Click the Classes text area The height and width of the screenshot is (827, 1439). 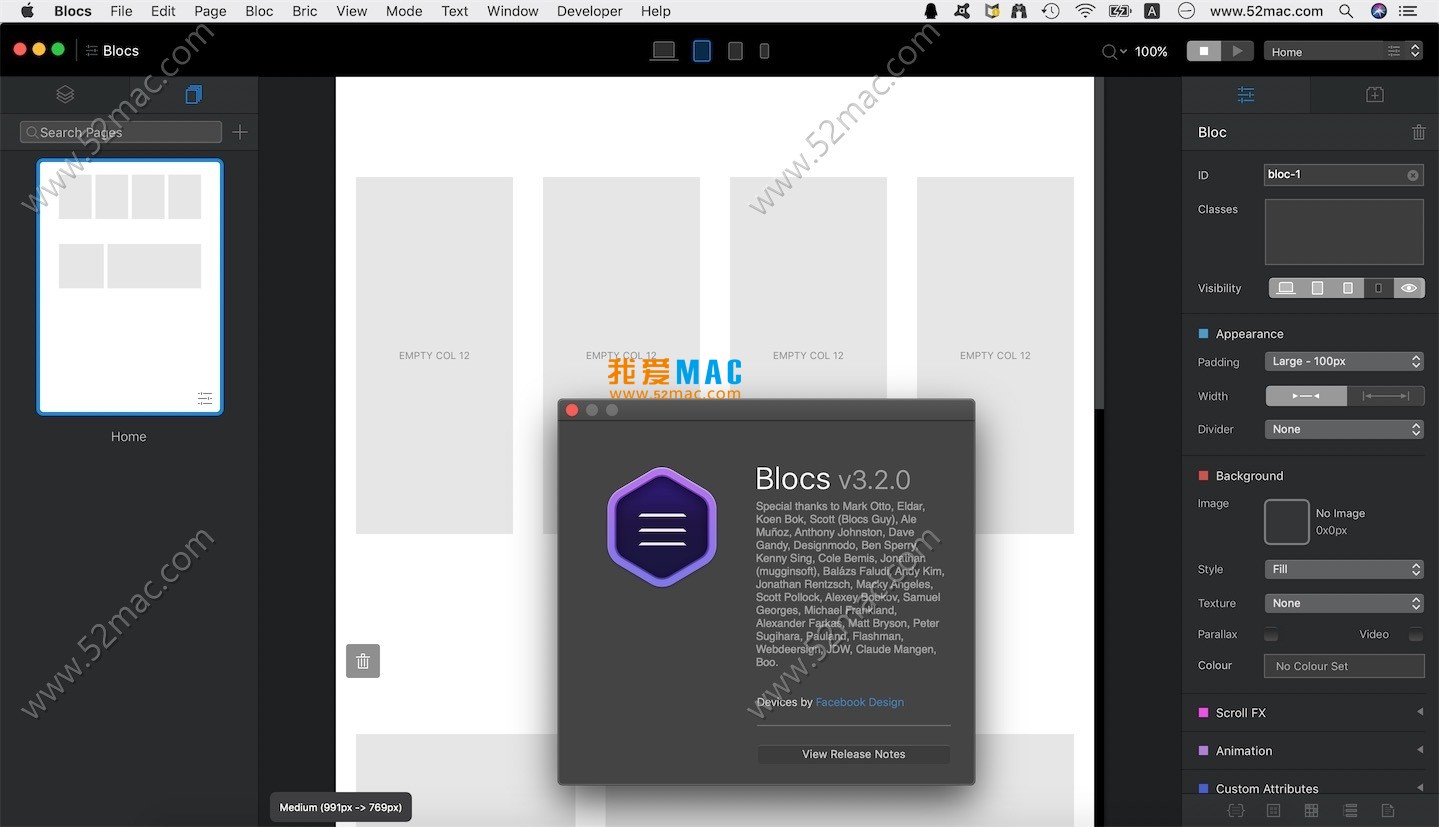tap(1344, 231)
